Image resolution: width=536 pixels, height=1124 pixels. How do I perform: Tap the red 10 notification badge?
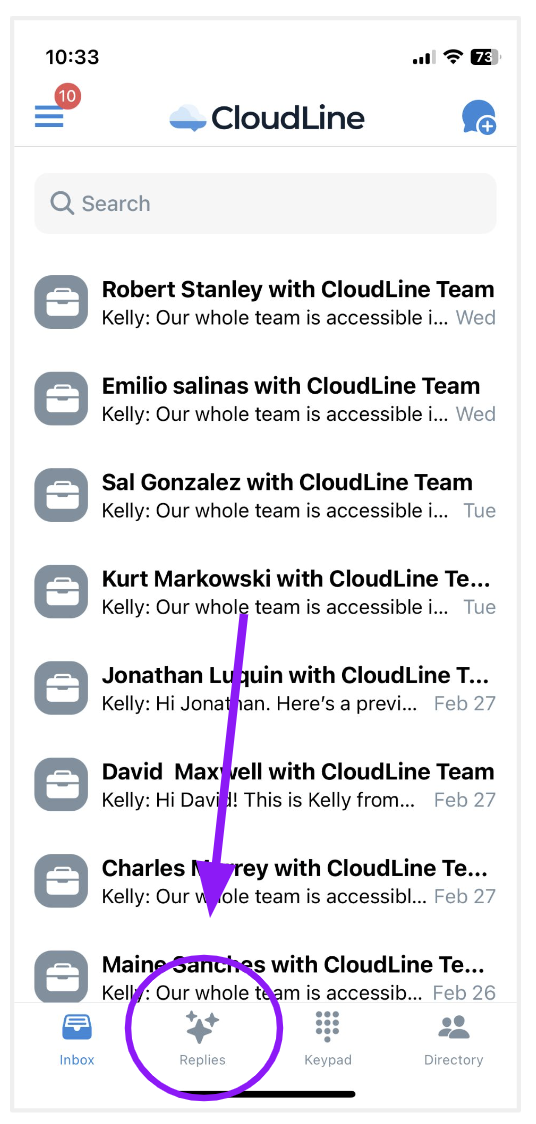[67, 96]
